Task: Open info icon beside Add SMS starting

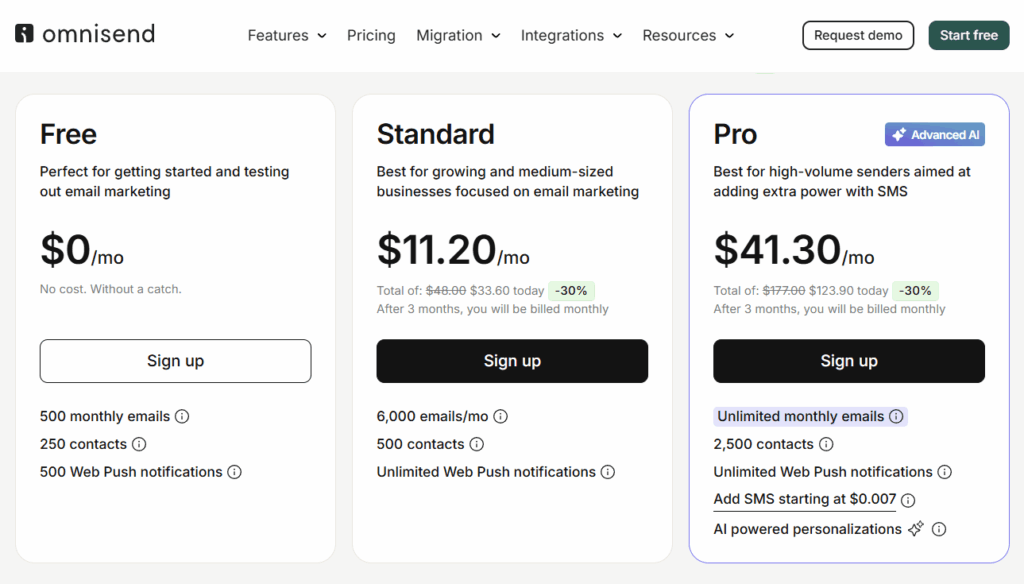Action: coord(908,500)
